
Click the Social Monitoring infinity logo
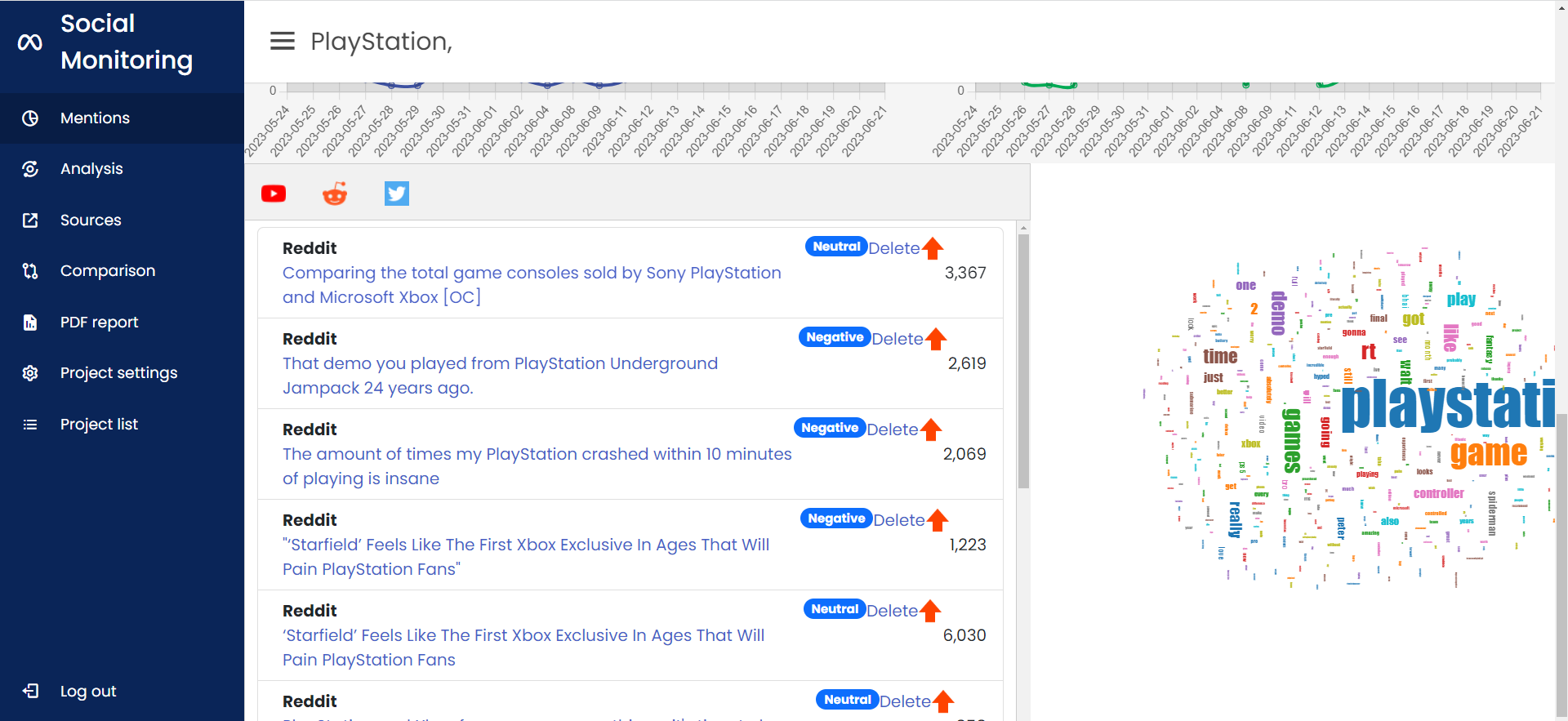(x=30, y=42)
